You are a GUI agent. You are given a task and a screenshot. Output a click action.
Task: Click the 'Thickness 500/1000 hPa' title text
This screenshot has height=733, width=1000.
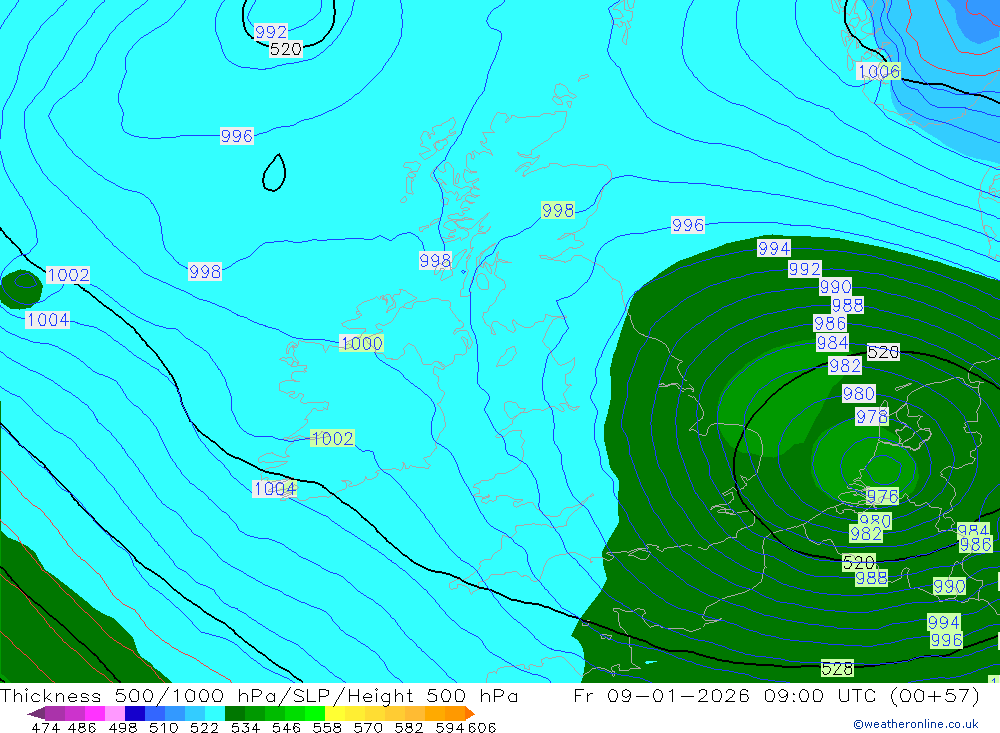[112, 697]
